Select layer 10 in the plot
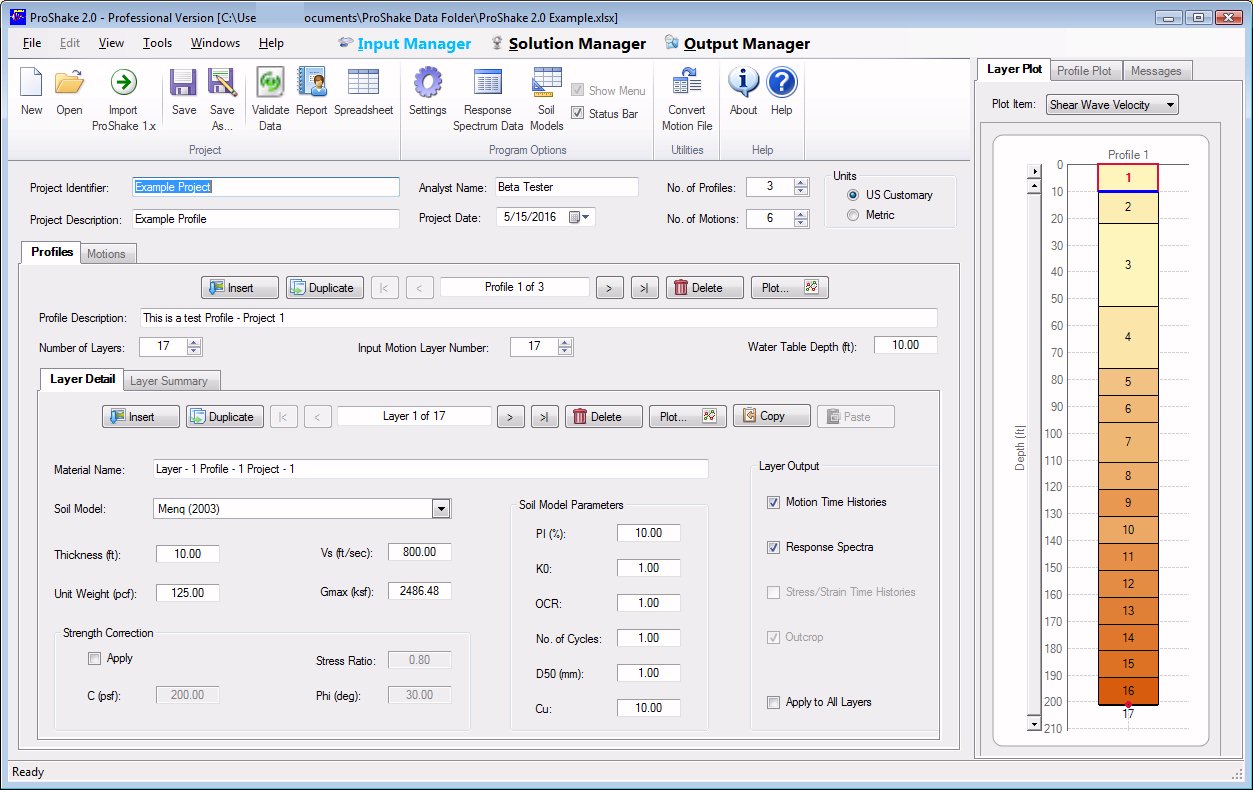This screenshot has width=1253, height=790. (1128, 530)
